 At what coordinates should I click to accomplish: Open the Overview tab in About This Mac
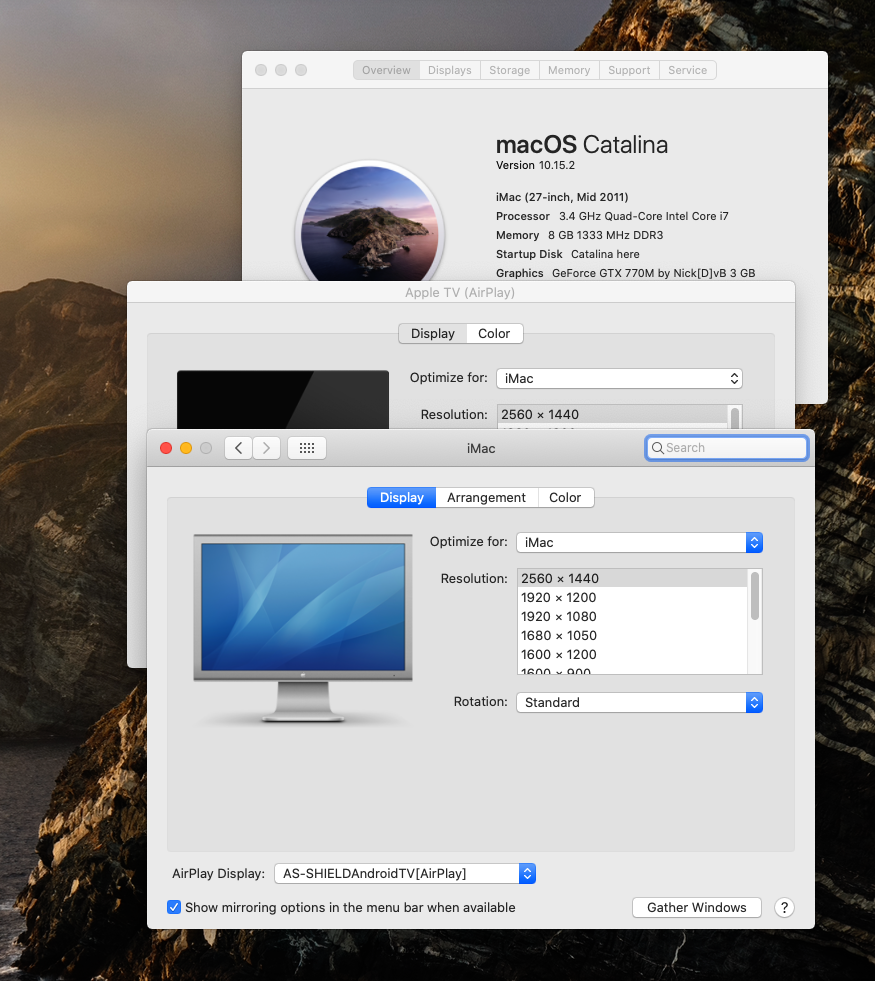(x=387, y=70)
